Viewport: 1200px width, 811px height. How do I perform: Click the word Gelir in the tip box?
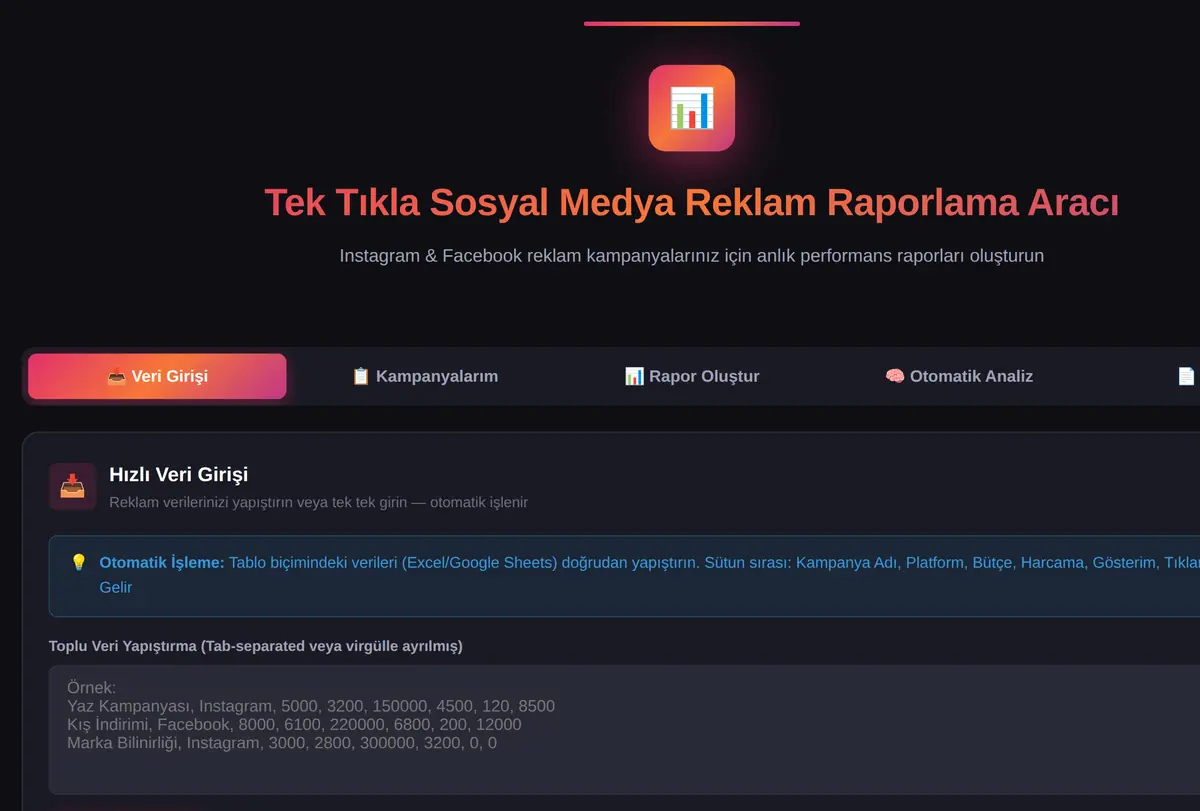tap(116, 587)
